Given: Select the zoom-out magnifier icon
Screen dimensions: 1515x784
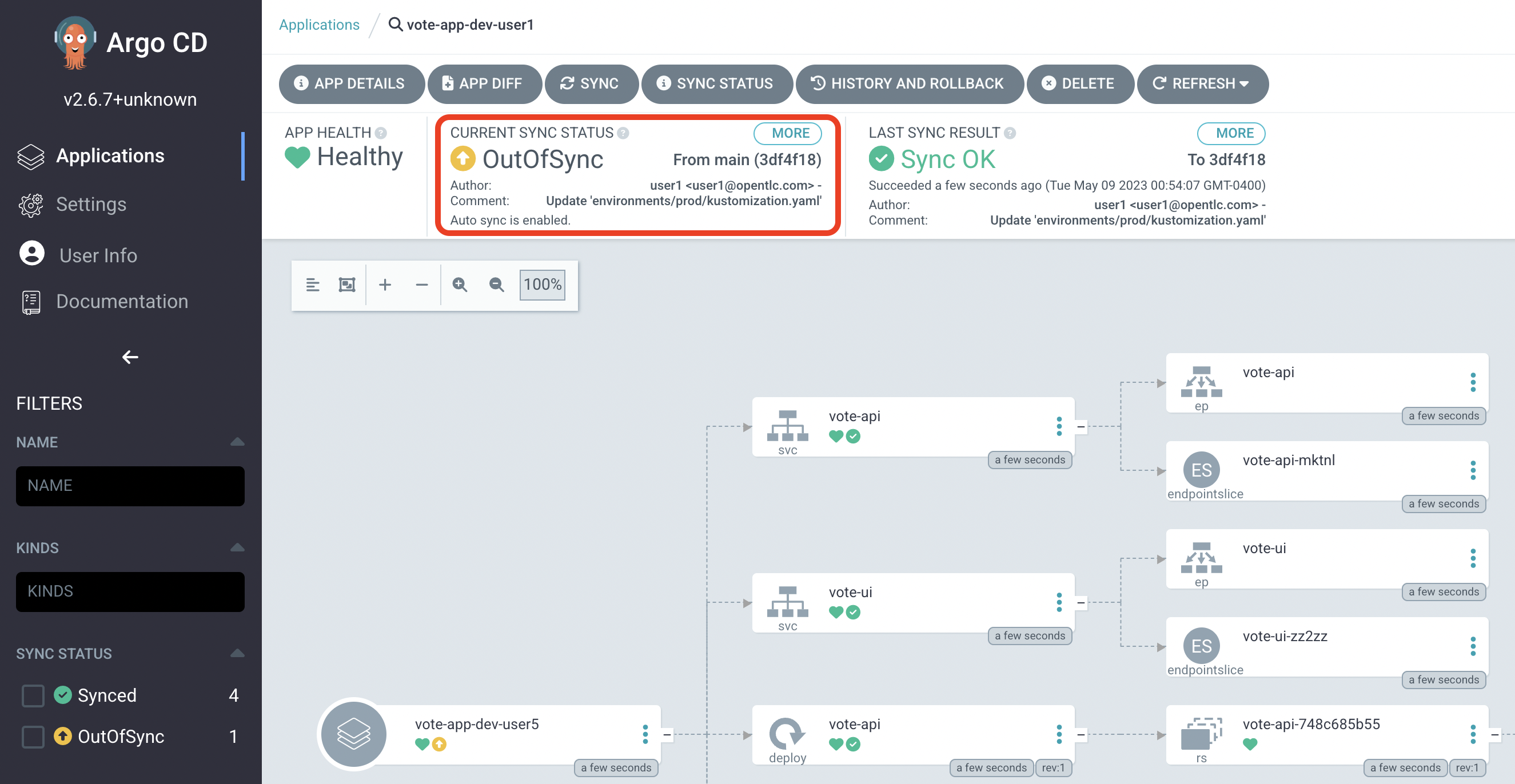Looking at the screenshot, I should [496, 285].
